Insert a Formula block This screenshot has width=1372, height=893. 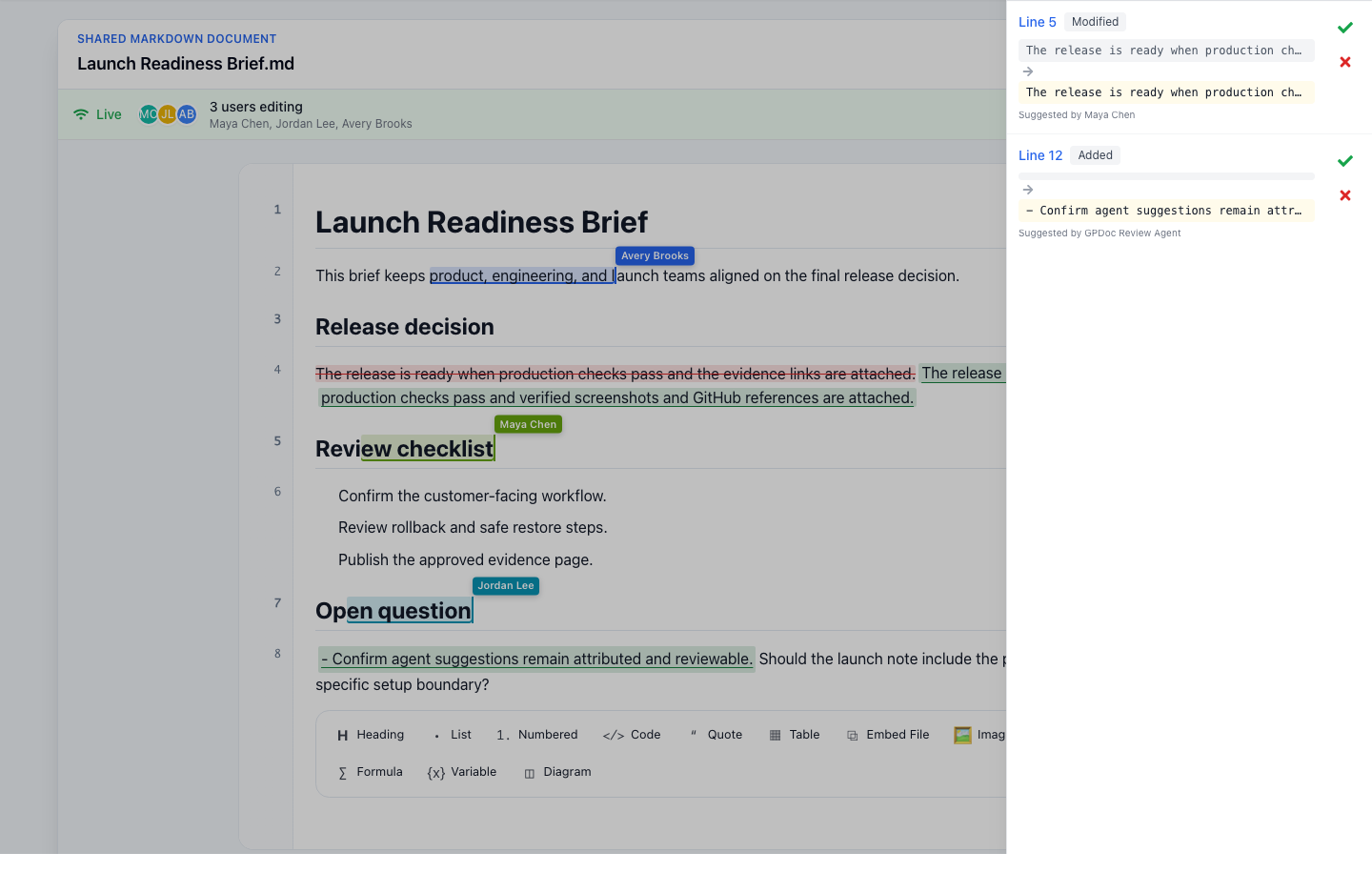[x=371, y=772]
